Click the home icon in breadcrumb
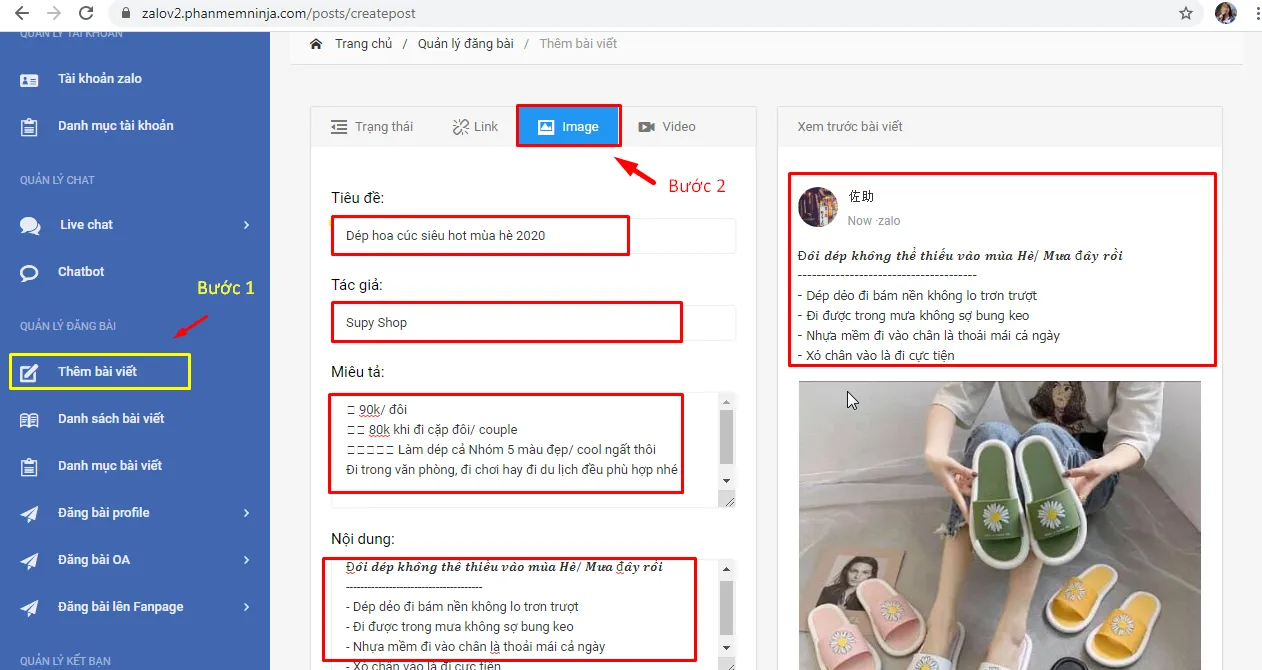 click(x=316, y=44)
